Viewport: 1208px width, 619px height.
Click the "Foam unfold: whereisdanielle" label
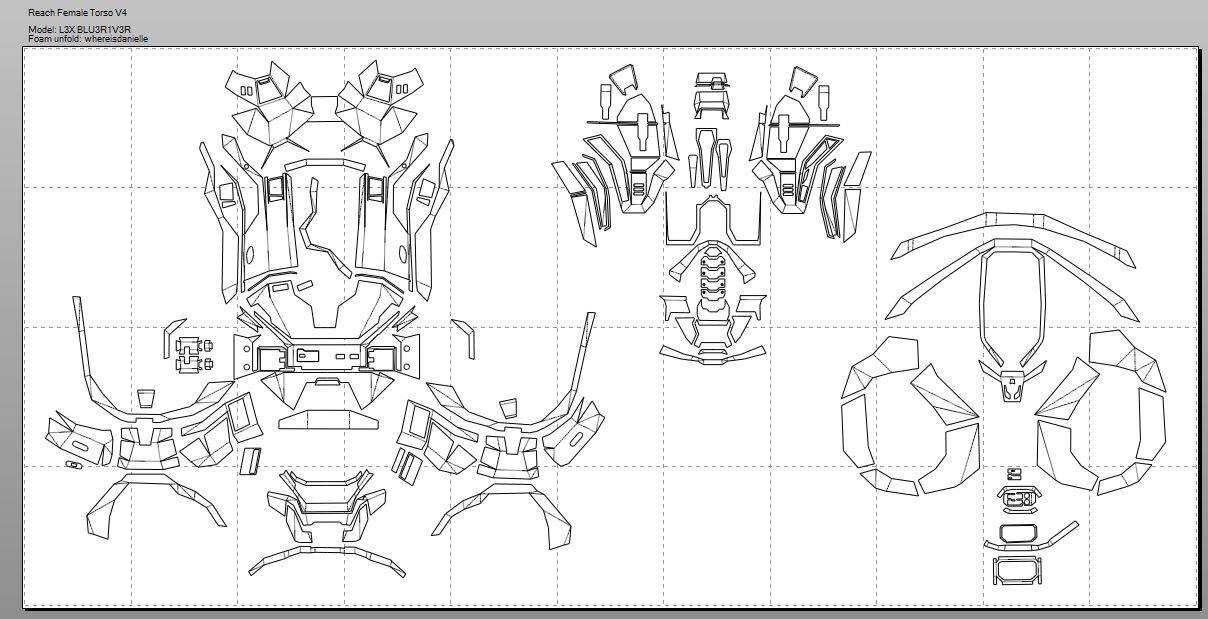coord(88,38)
